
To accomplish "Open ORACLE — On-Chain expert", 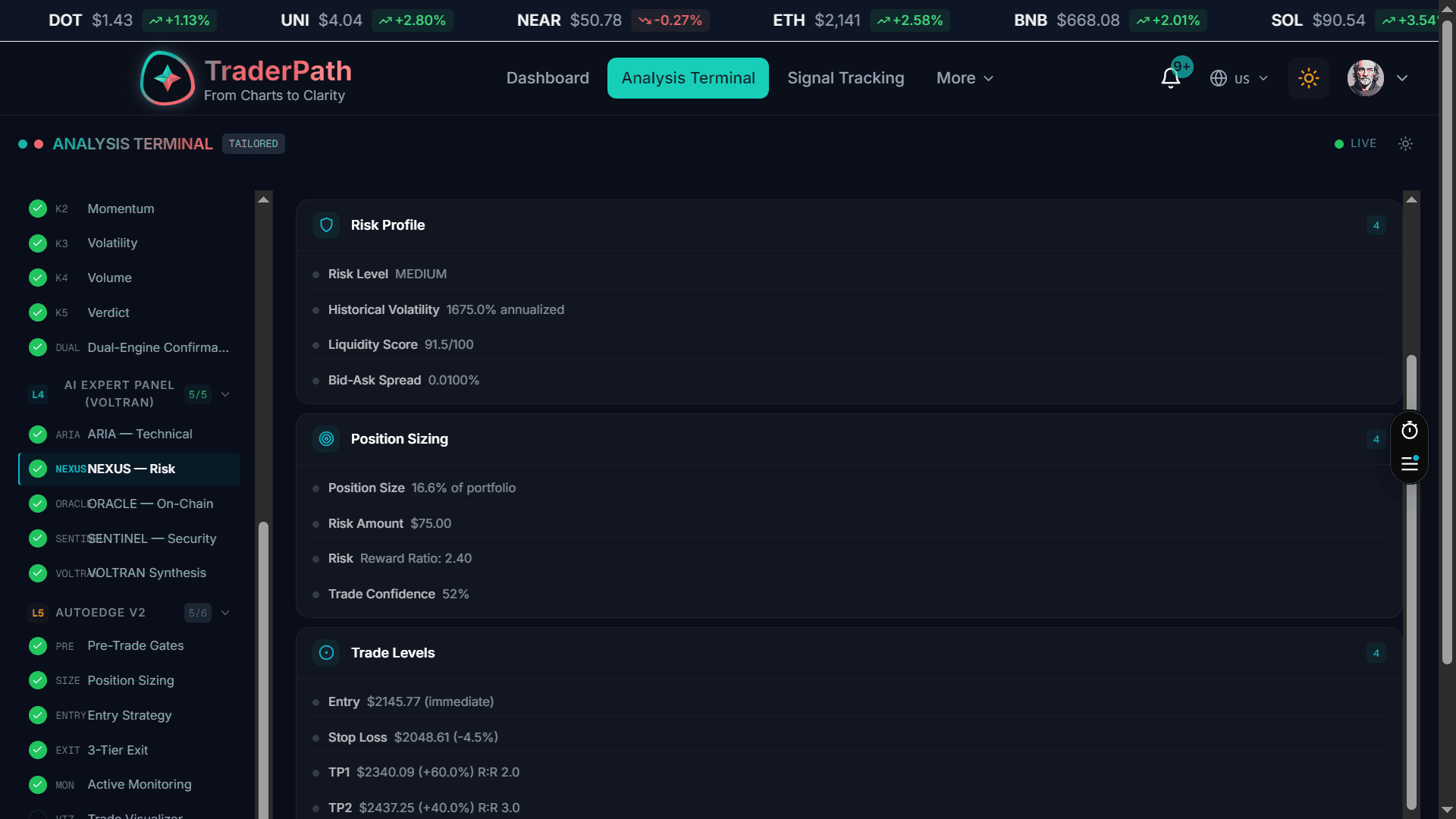I will [x=129, y=504].
